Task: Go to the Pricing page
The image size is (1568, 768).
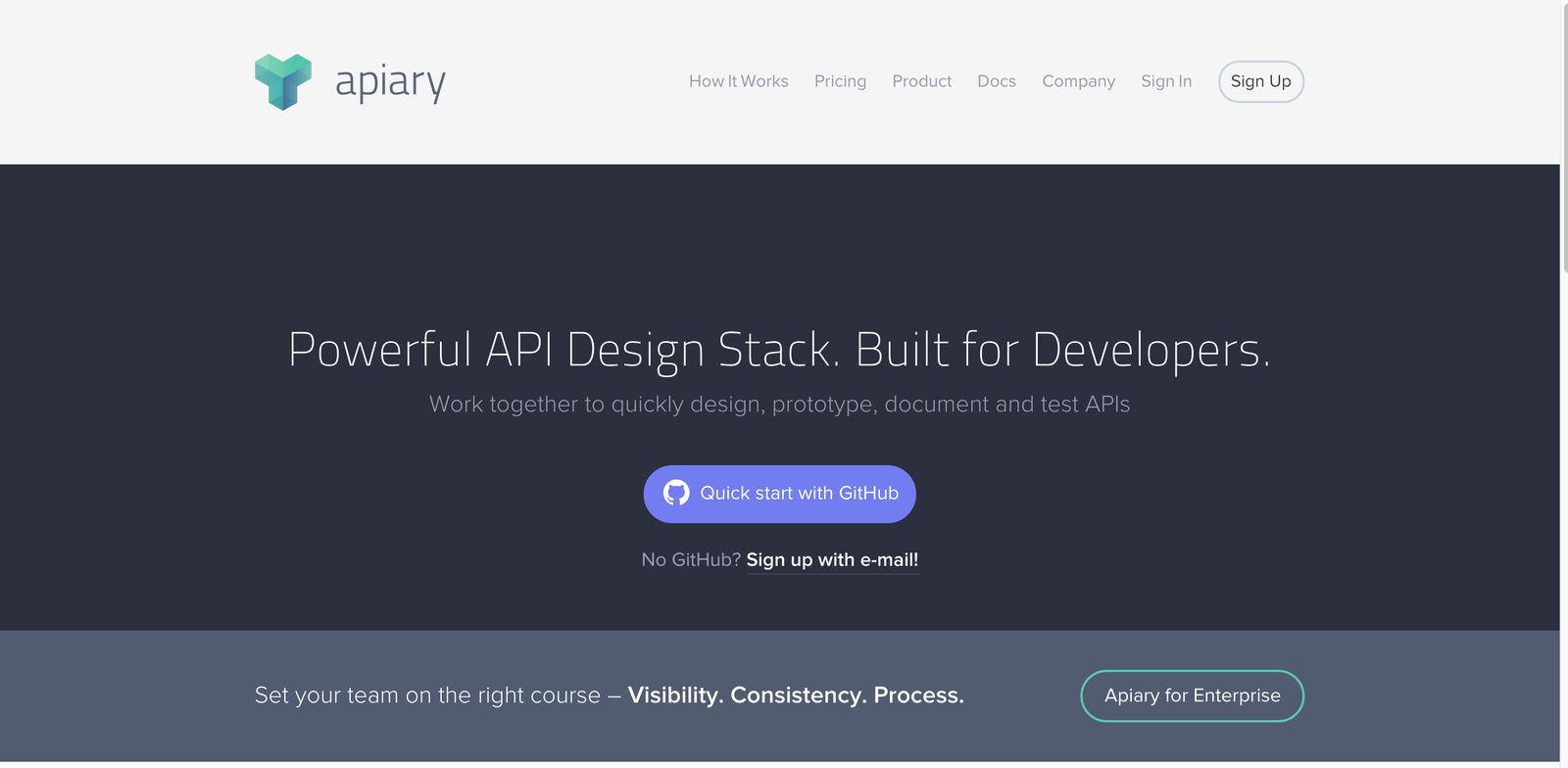Action: 840,81
